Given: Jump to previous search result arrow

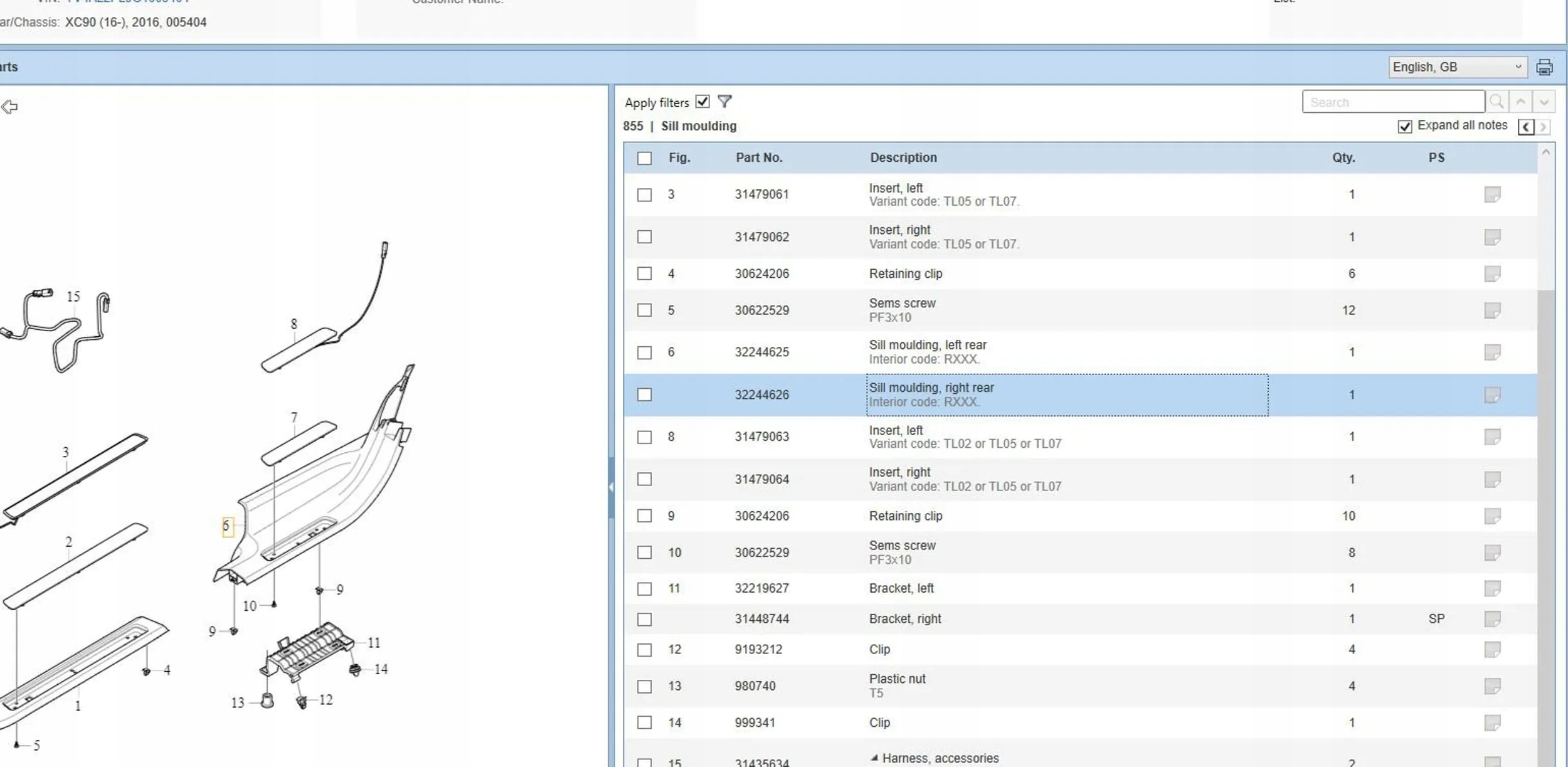Looking at the screenshot, I should [x=1521, y=102].
